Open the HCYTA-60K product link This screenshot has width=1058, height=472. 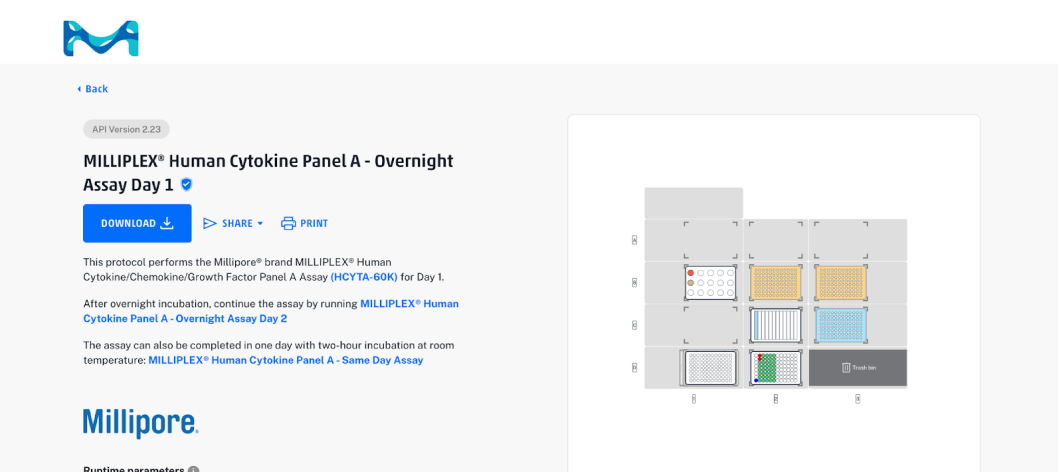(x=364, y=277)
